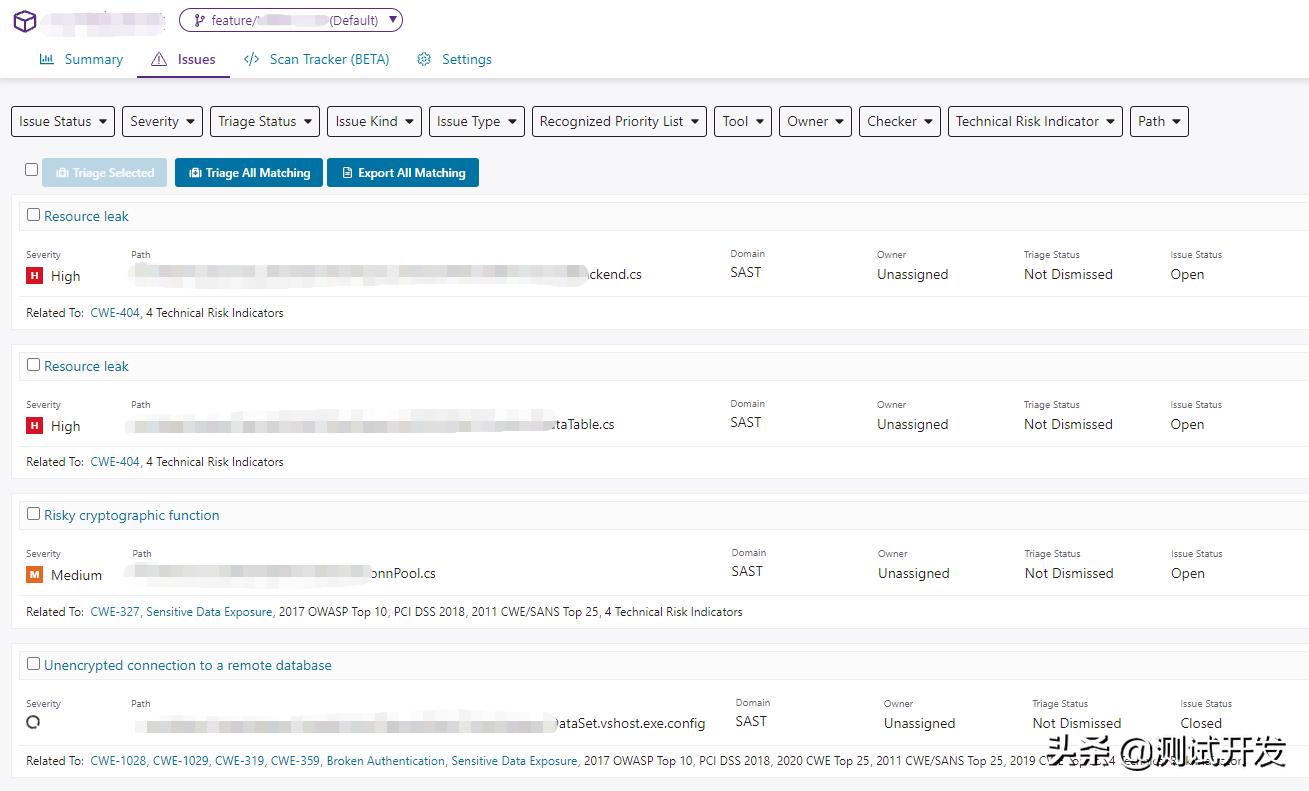Check the Unencrypted connection issue checkbox
Viewport: 1309px width, 791px height.
(x=33, y=664)
